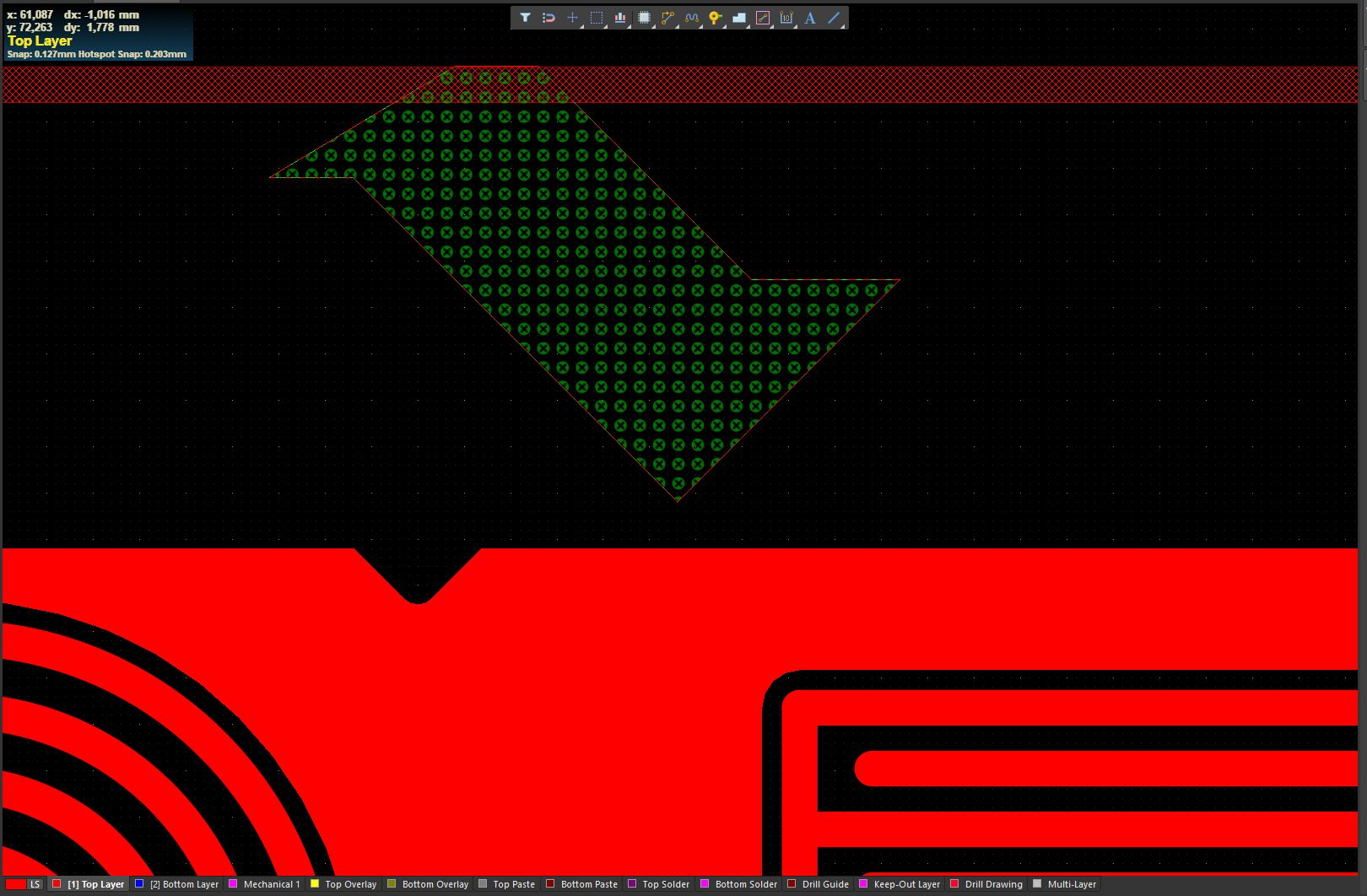This screenshot has width=1367, height=896.
Task: Click the 'Top Layer' heads-up display label
Action: point(40,40)
